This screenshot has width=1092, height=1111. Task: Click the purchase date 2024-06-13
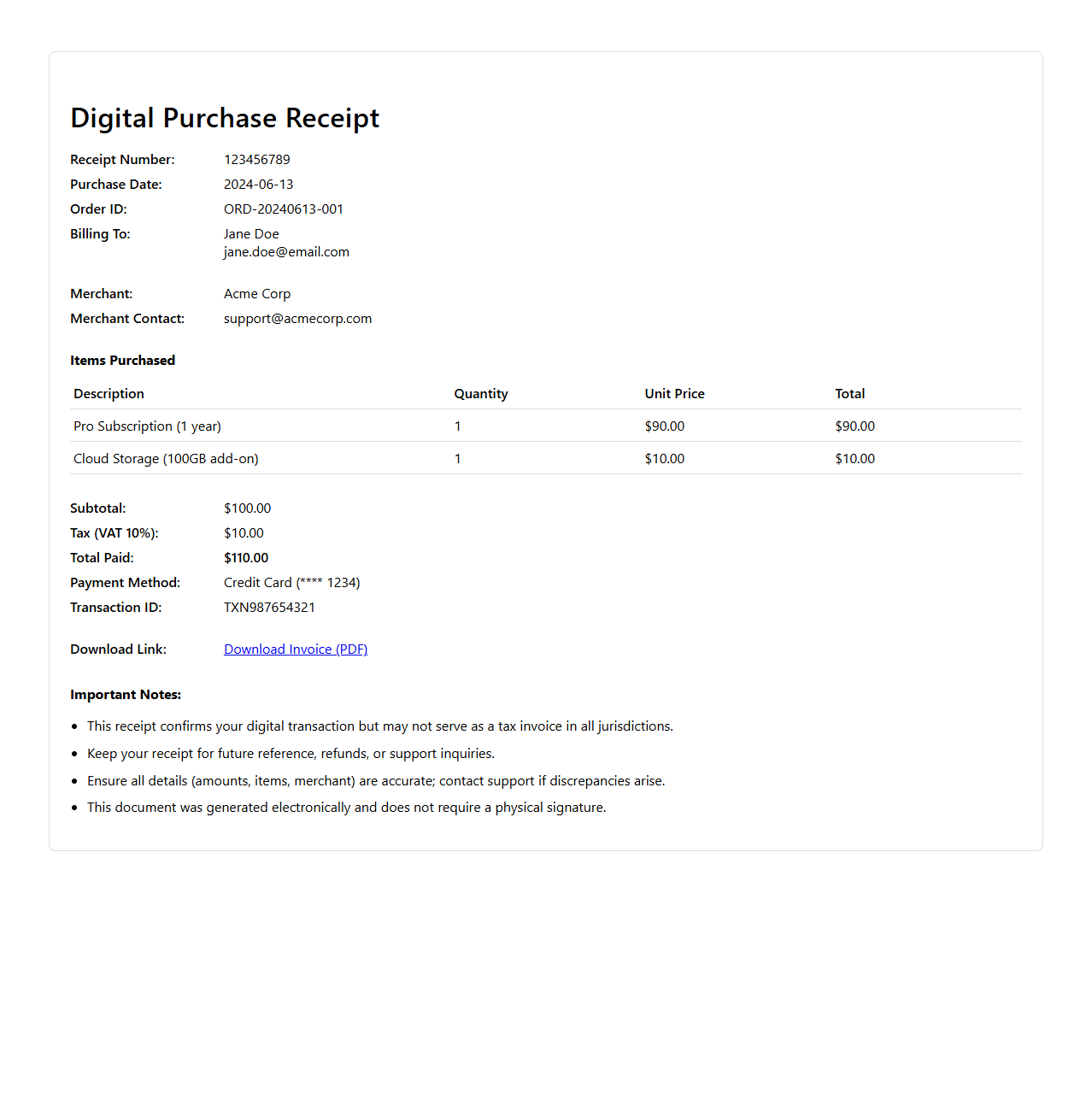click(x=258, y=185)
